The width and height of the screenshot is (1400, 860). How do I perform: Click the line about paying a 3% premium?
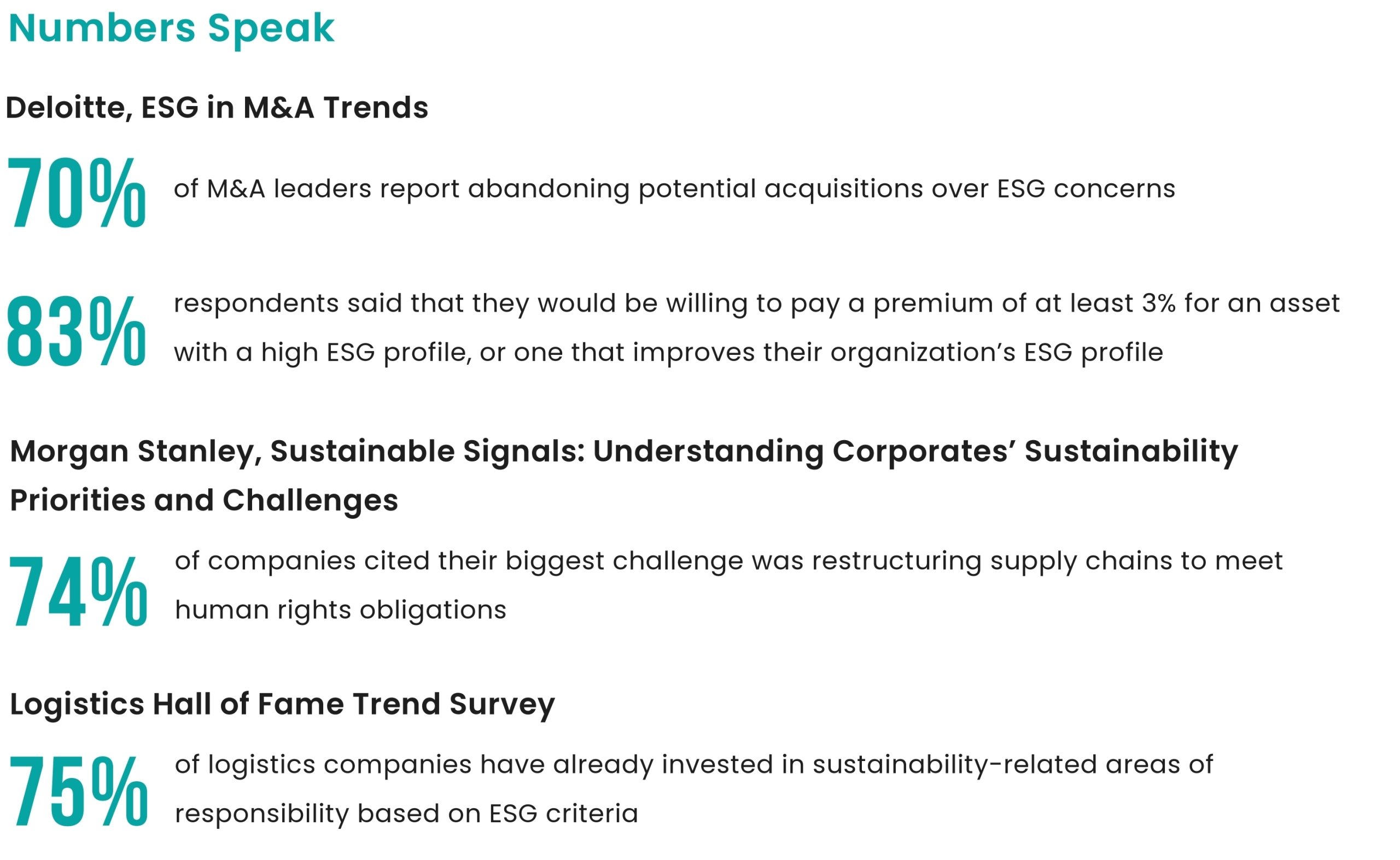pos(757,304)
